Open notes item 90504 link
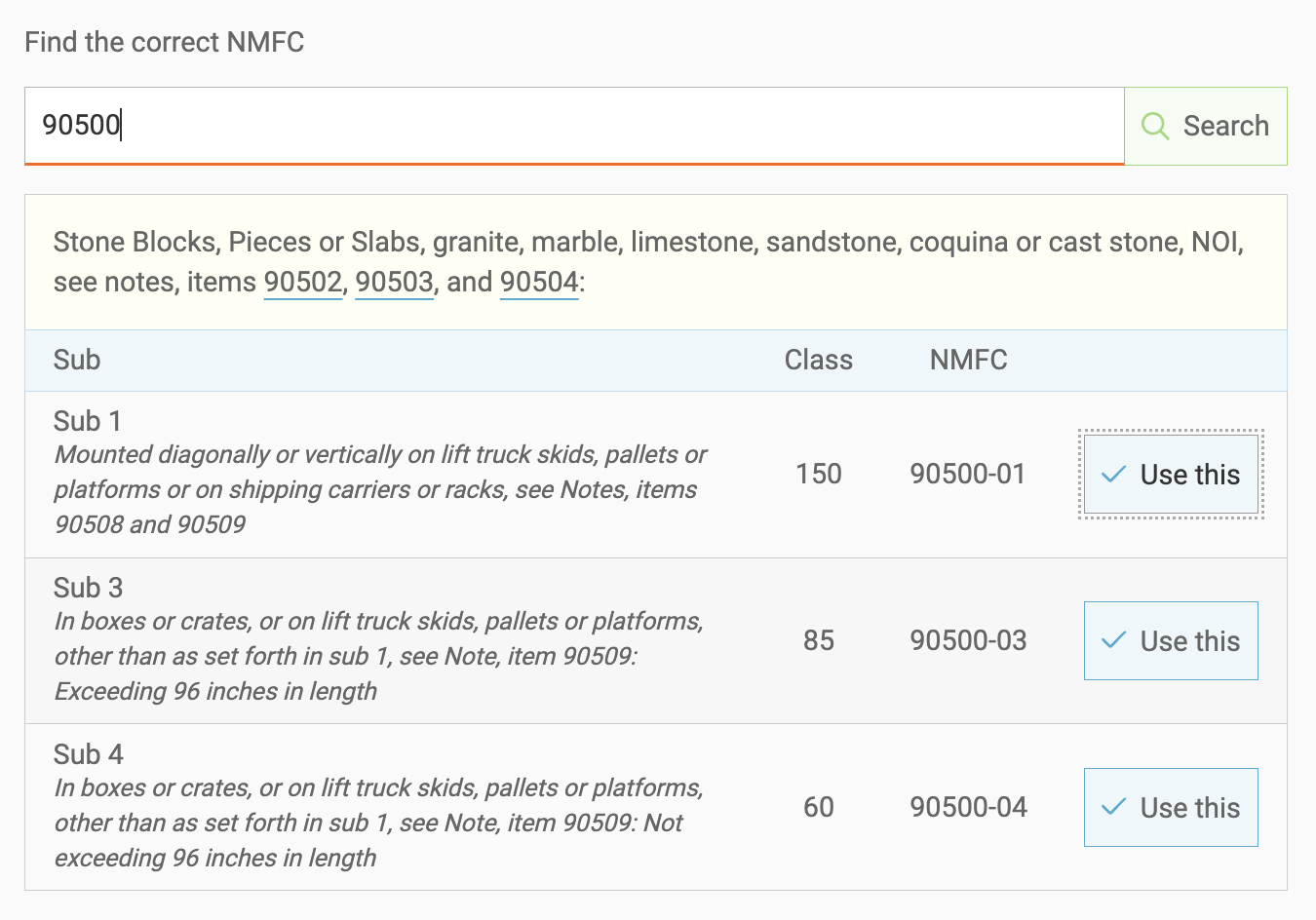The width and height of the screenshot is (1316, 920). coord(538,282)
